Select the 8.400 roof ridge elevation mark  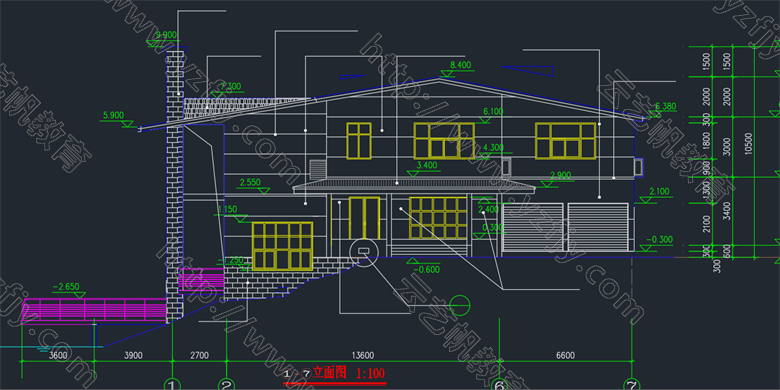pos(460,65)
